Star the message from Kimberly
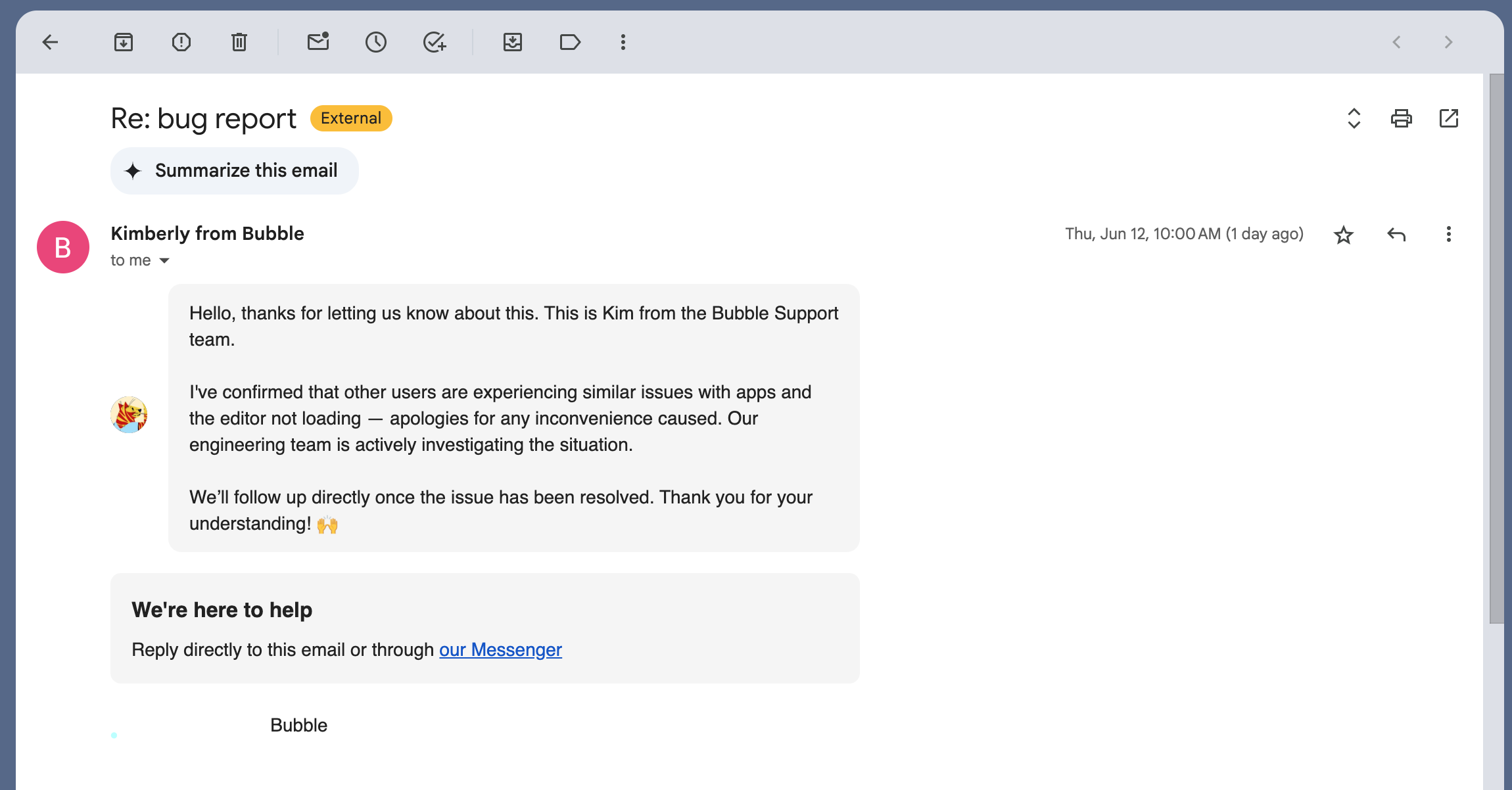 pyautogui.click(x=1344, y=235)
